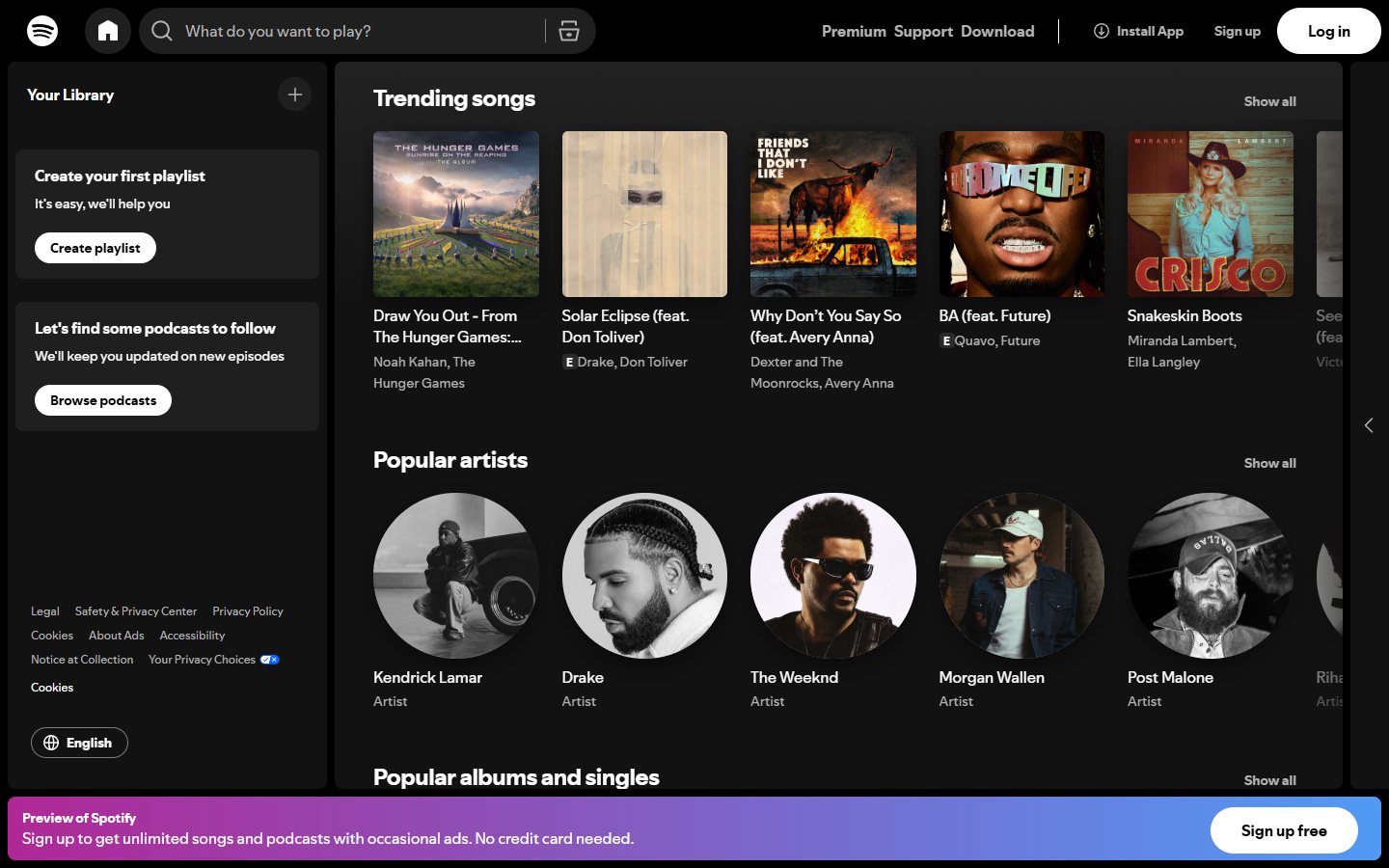Open Notice at Collection link
1389x868 pixels.
82,660
